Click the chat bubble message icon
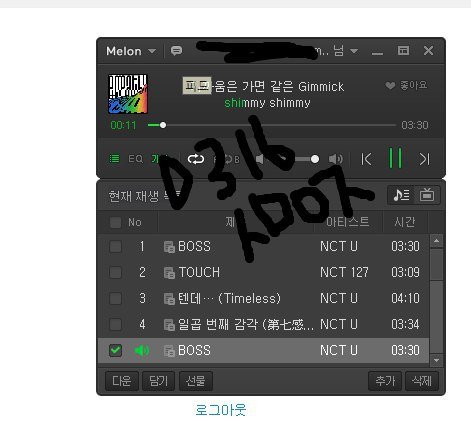Viewport: 471px width, 428px height. click(x=176, y=51)
